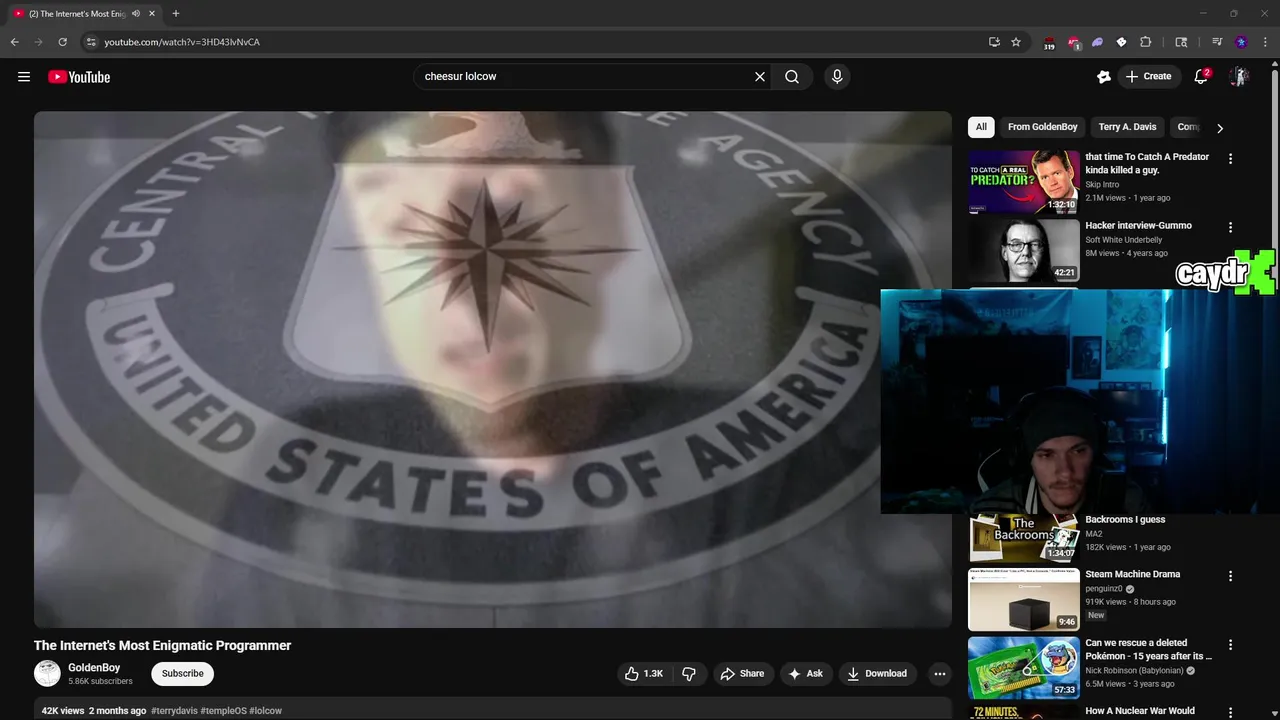
Task: View site information in the address bar
Action: [90, 42]
